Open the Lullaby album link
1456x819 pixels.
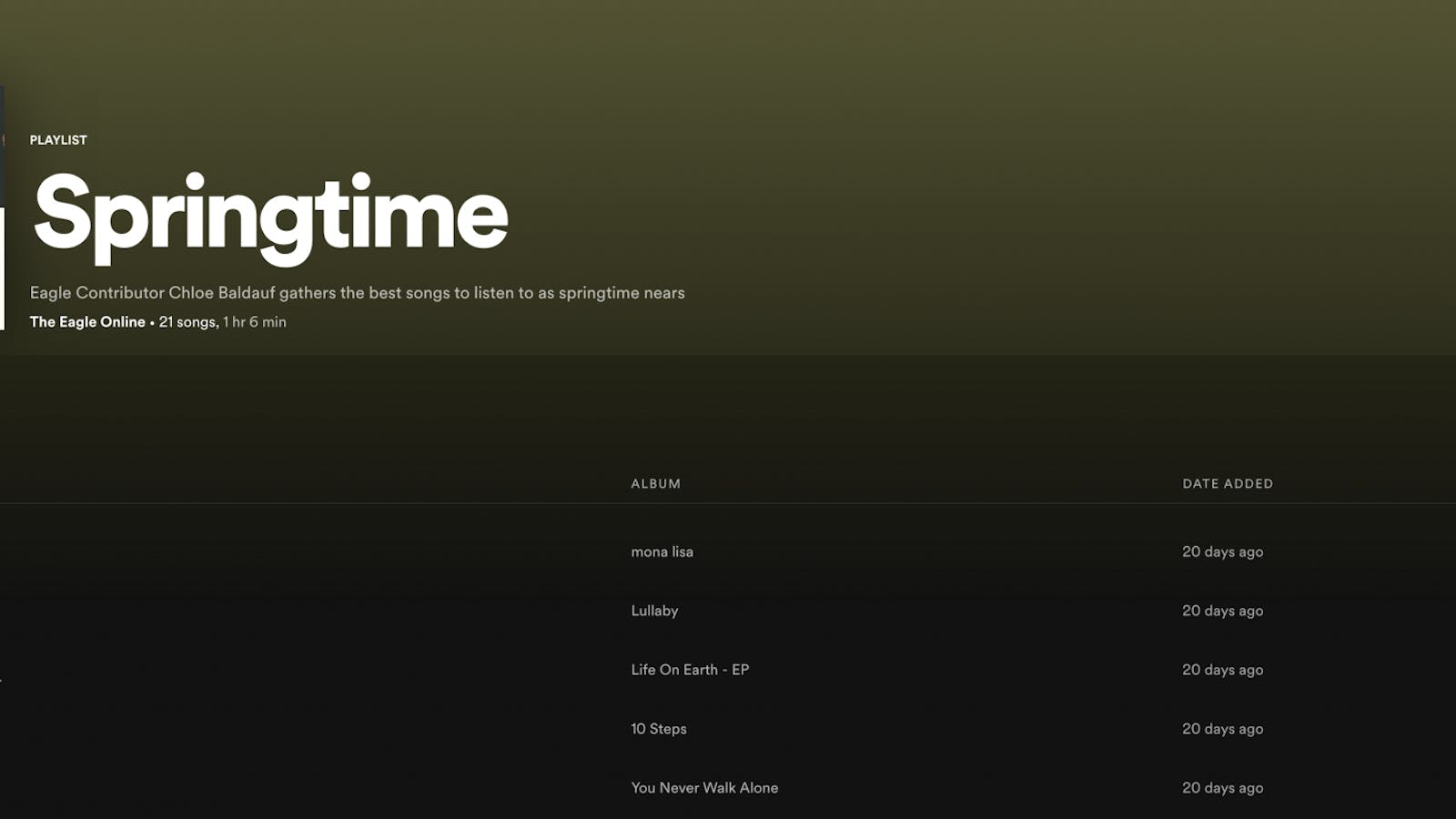click(654, 612)
